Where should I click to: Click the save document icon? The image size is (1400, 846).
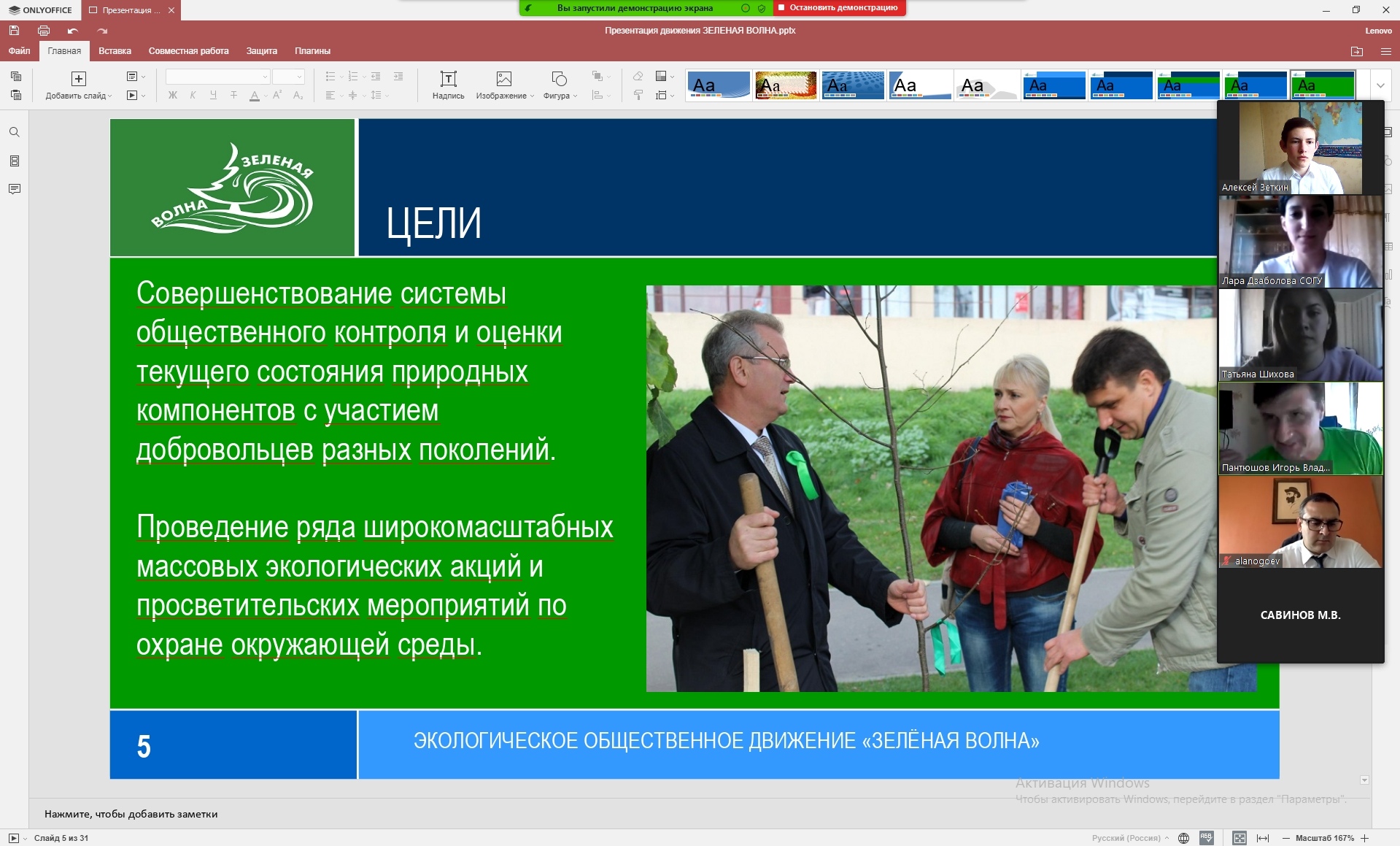tap(14, 31)
